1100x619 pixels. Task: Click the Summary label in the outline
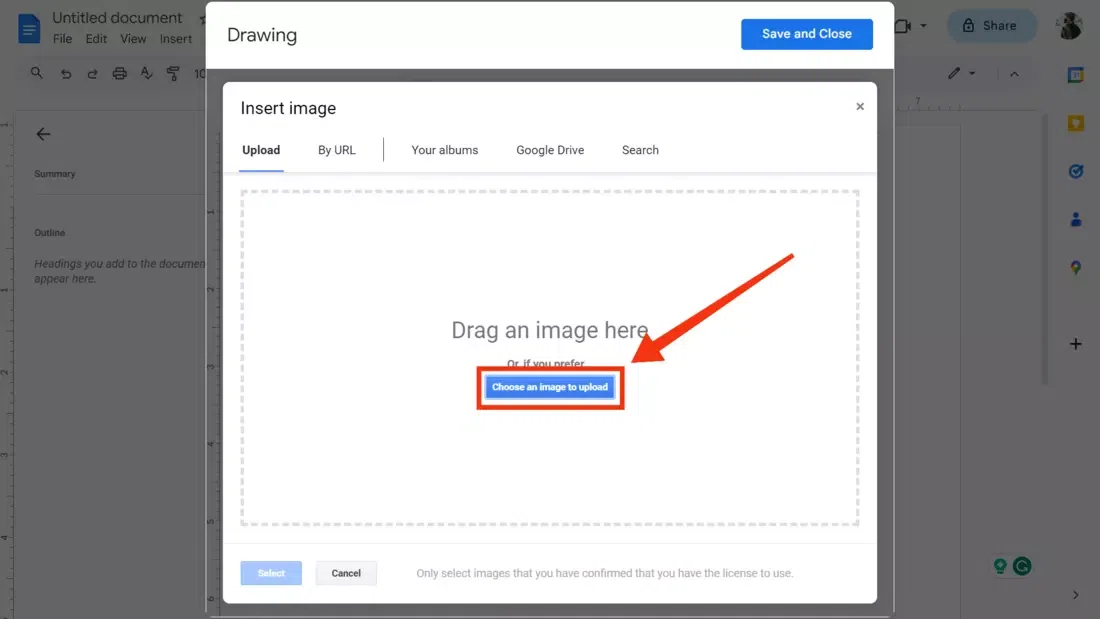point(55,174)
